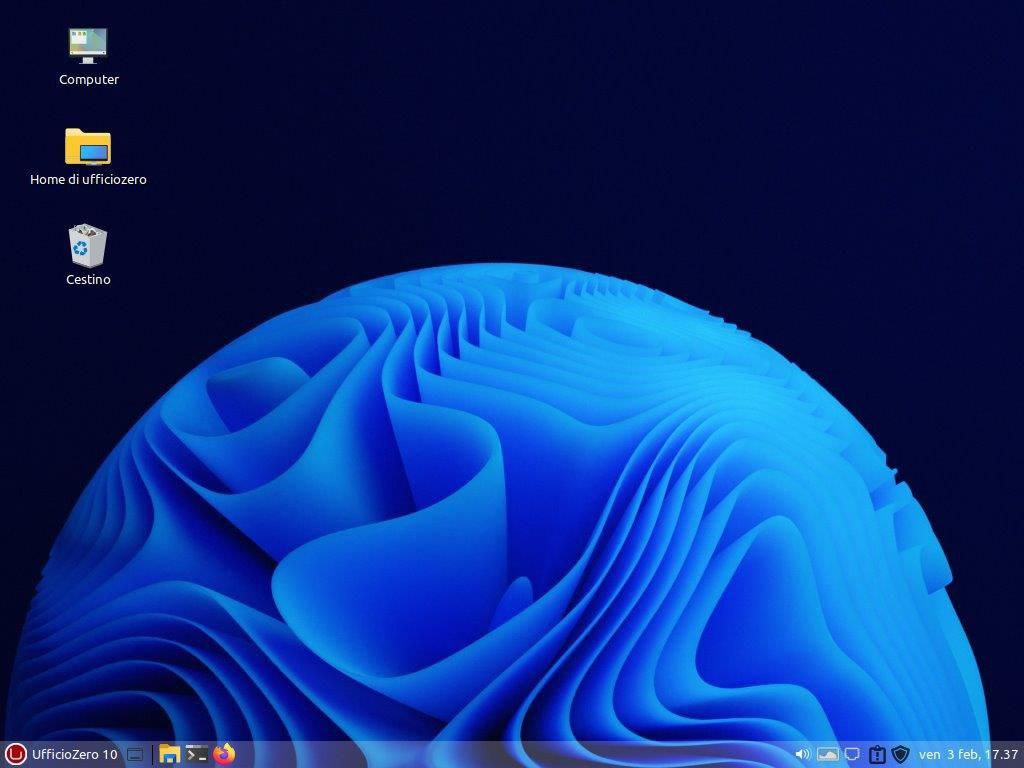
Task: Click the show desktop icon in taskbar
Action: [x=135, y=754]
